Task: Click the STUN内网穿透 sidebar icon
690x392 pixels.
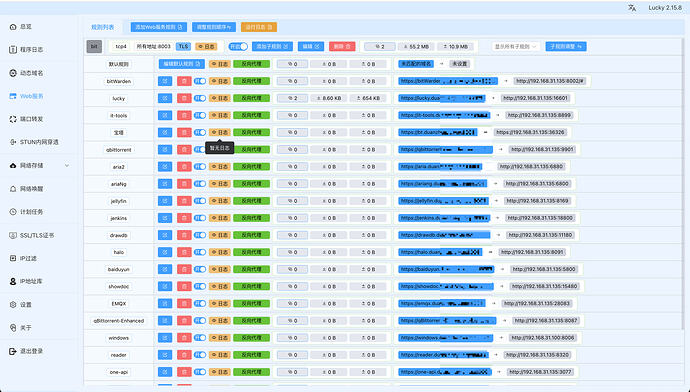Action: coord(13,142)
